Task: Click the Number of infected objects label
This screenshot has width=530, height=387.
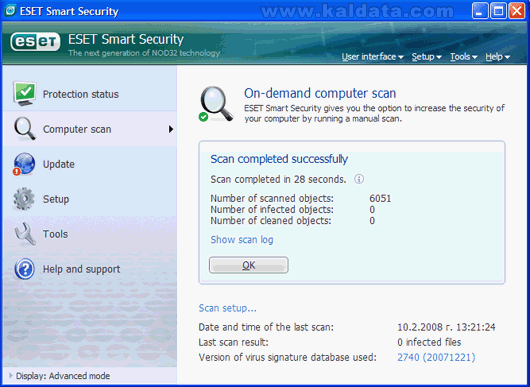Action: 272,210
